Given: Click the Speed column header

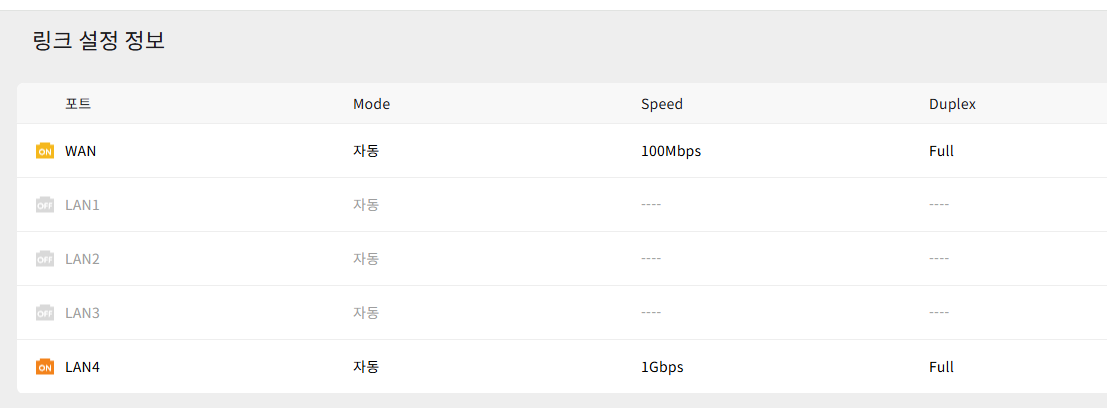Looking at the screenshot, I should [x=662, y=104].
